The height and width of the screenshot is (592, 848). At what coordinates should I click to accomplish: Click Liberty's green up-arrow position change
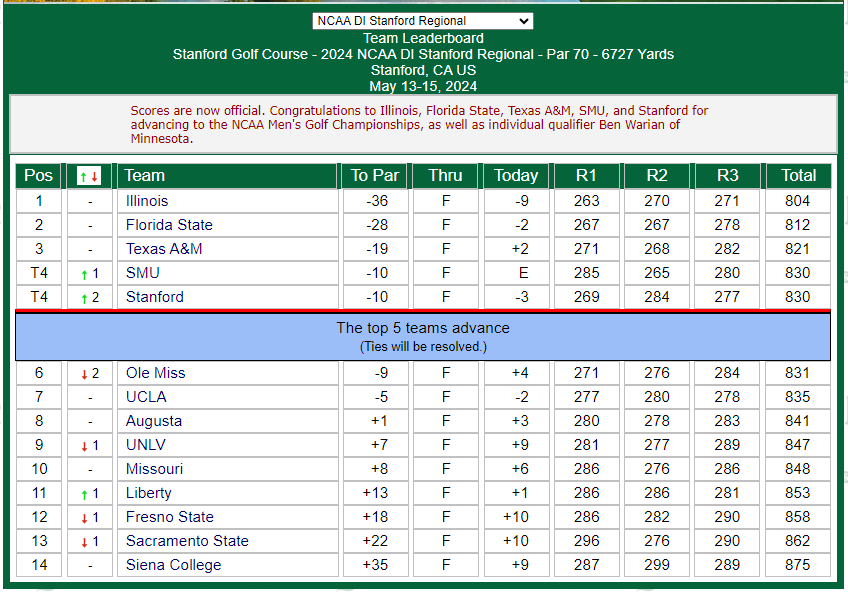tap(84, 494)
